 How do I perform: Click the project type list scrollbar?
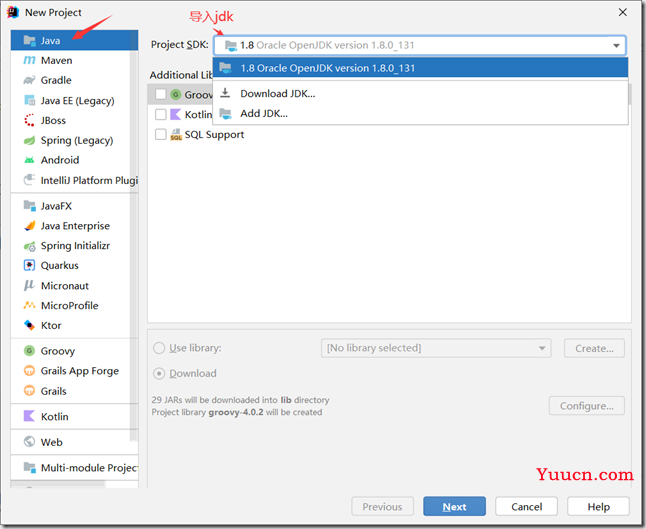click(134, 235)
